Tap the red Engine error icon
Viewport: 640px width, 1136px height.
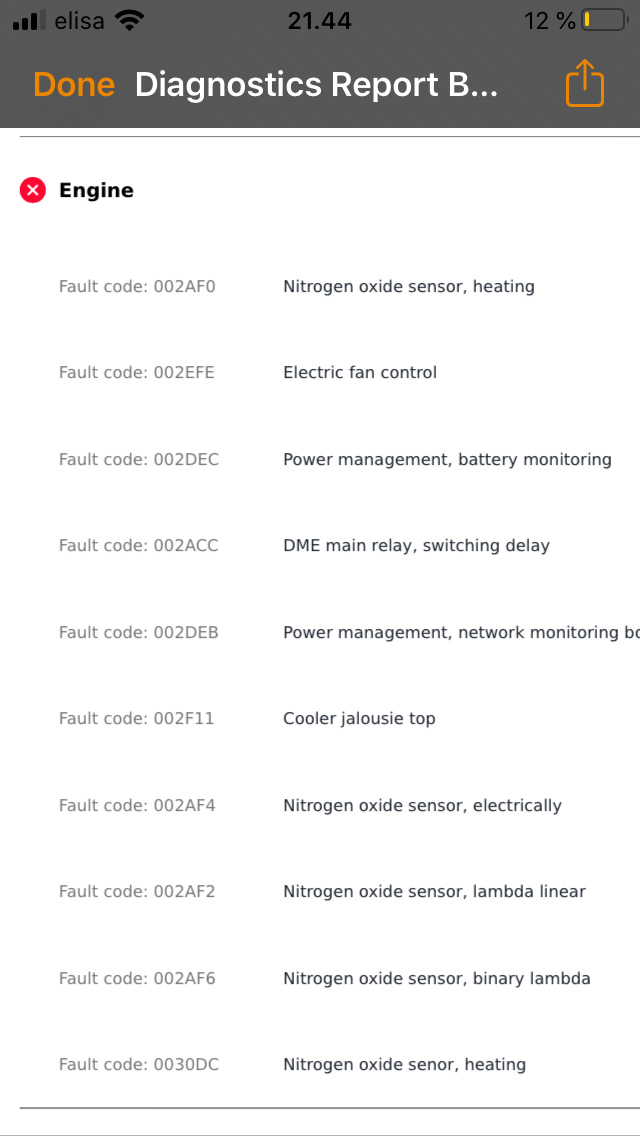pos(33,190)
